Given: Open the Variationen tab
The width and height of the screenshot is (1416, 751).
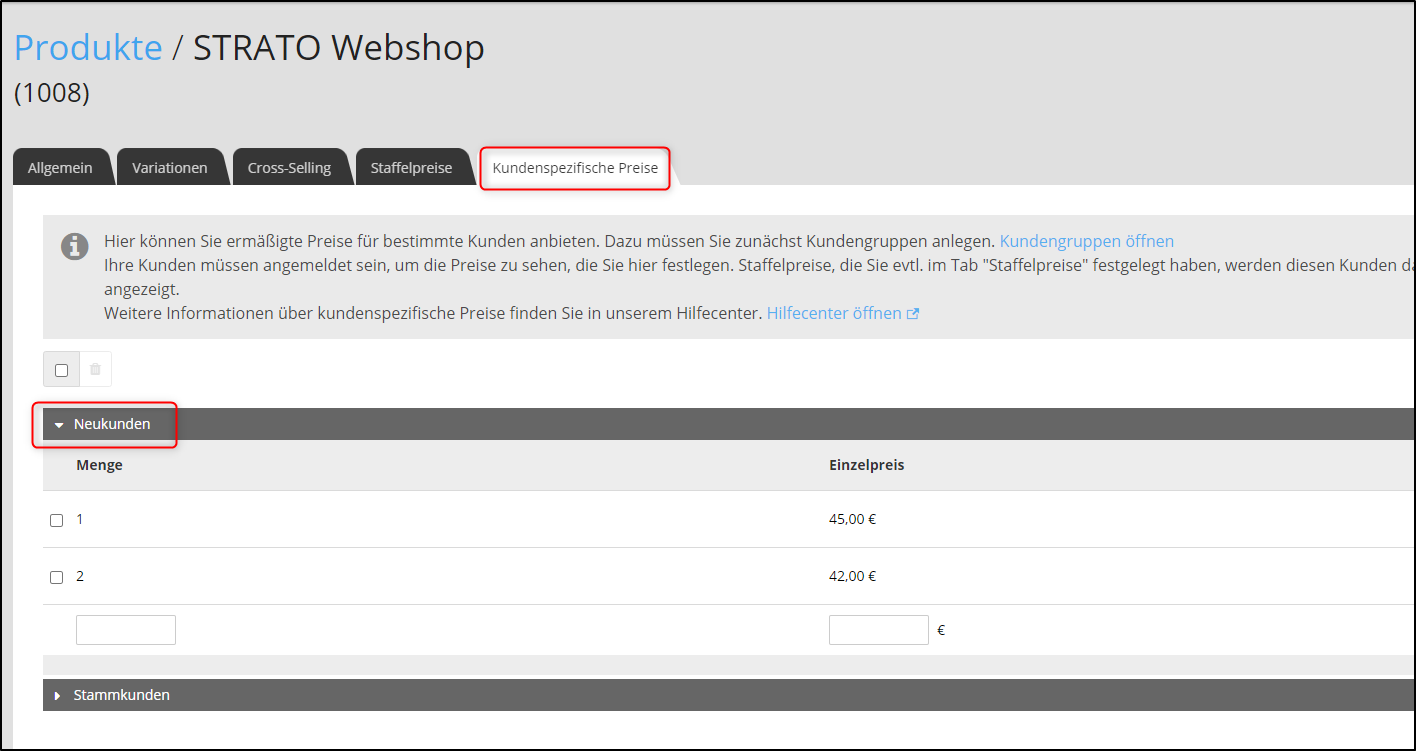Looking at the screenshot, I should tap(172, 167).
